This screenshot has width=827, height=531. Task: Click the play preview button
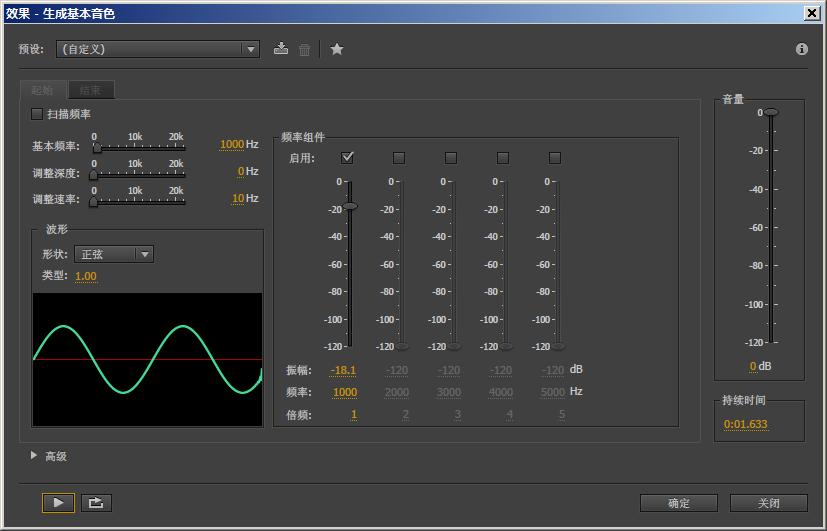point(59,503)
